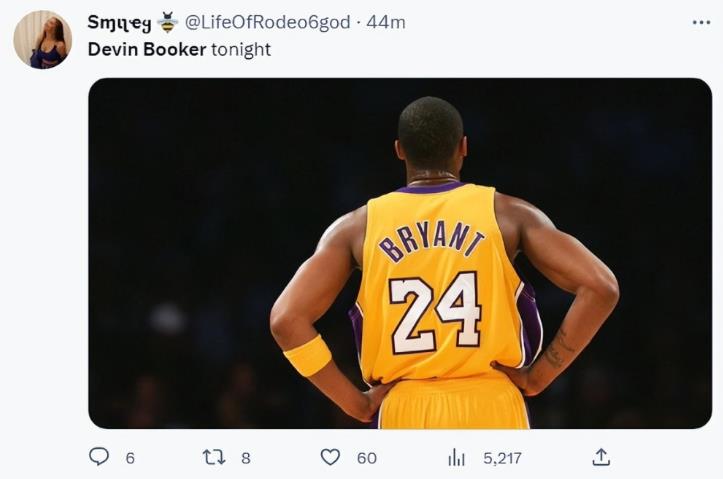Click the bee emoji beside the display name
Viewport: 723px width, 479px height.
click(x=167, y=22)
